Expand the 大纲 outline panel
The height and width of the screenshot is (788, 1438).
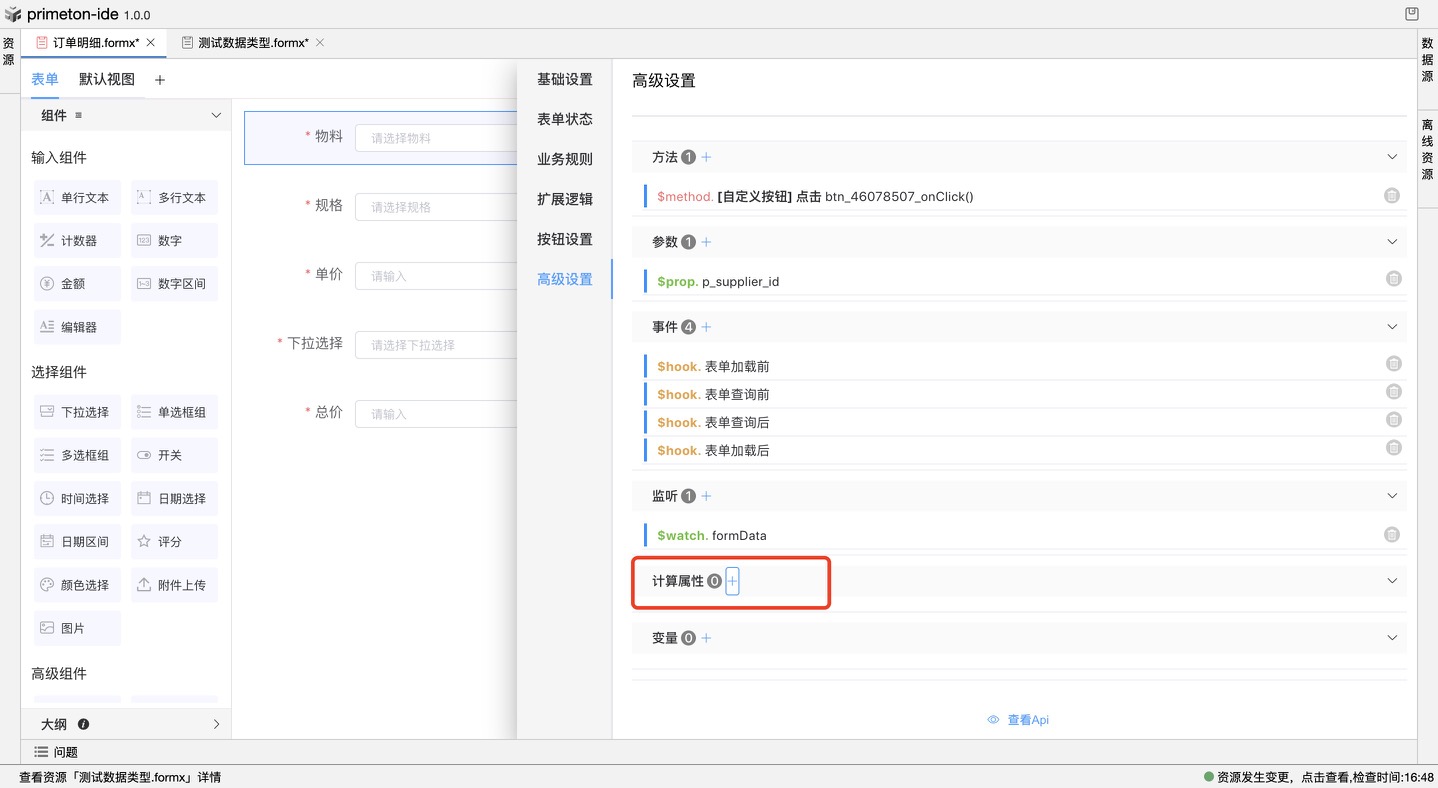click(216, 724)
